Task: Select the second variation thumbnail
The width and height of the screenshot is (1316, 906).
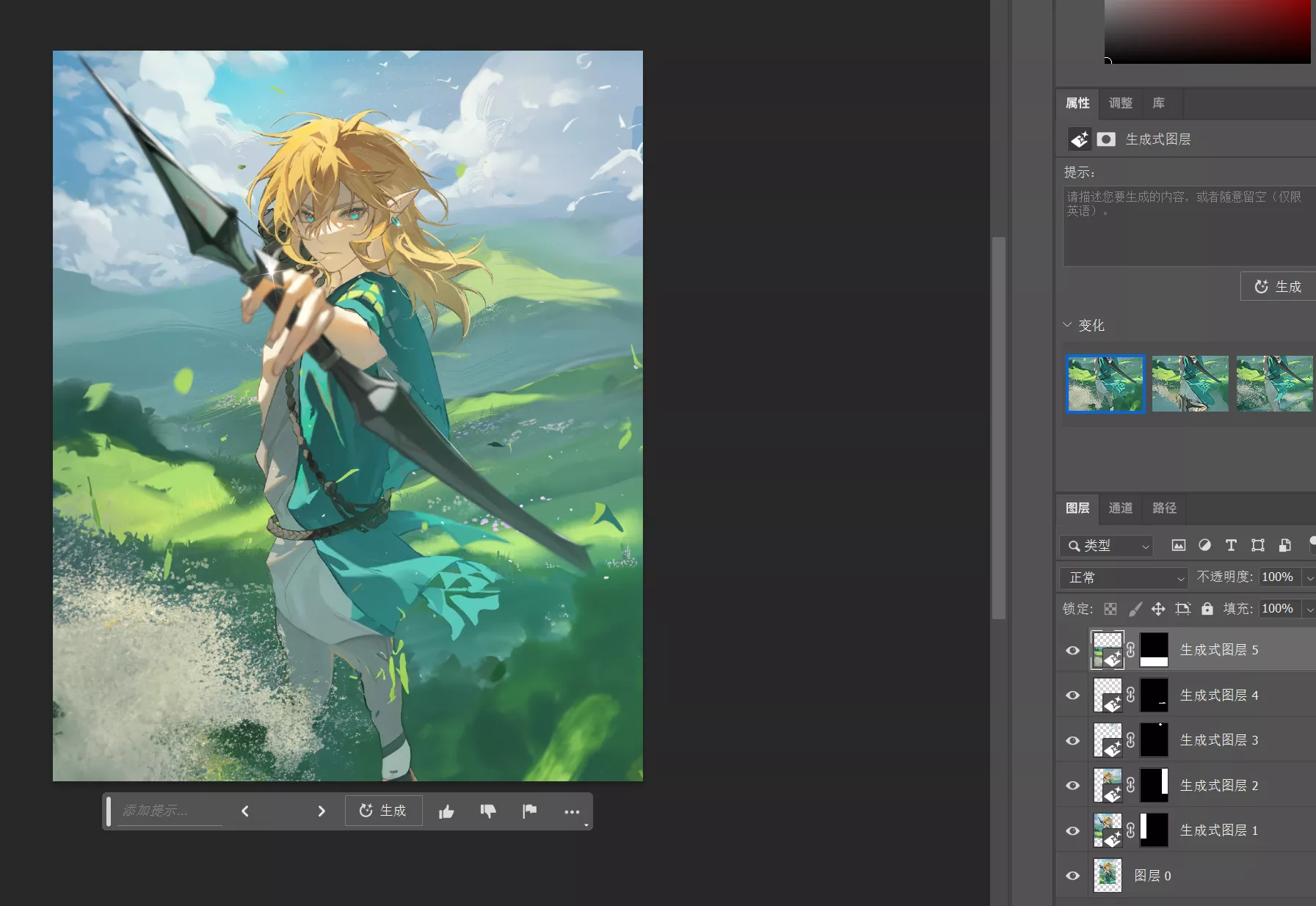Action: click(1190, 384)
